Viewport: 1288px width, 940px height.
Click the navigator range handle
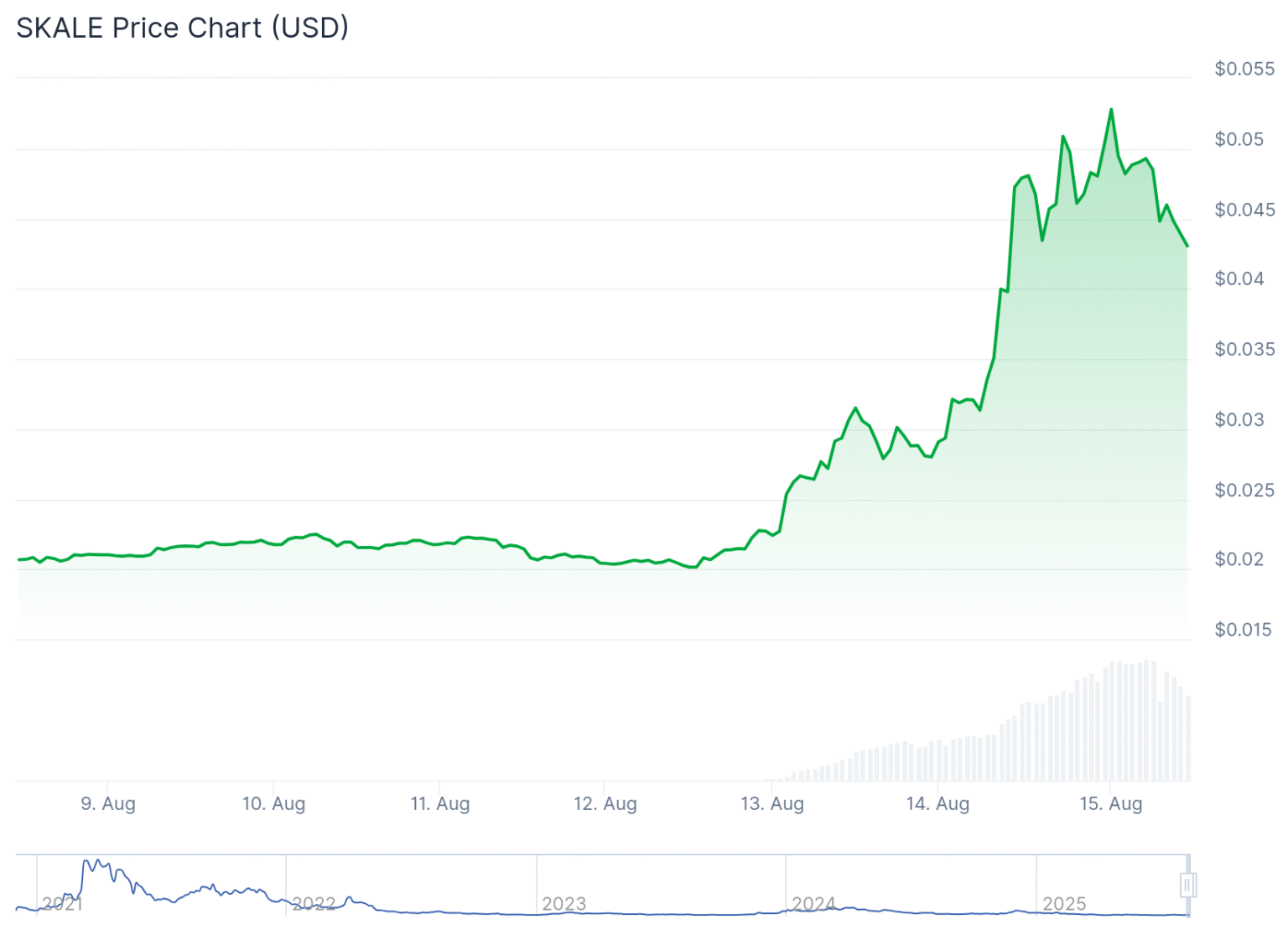(x=1187, y=885)
